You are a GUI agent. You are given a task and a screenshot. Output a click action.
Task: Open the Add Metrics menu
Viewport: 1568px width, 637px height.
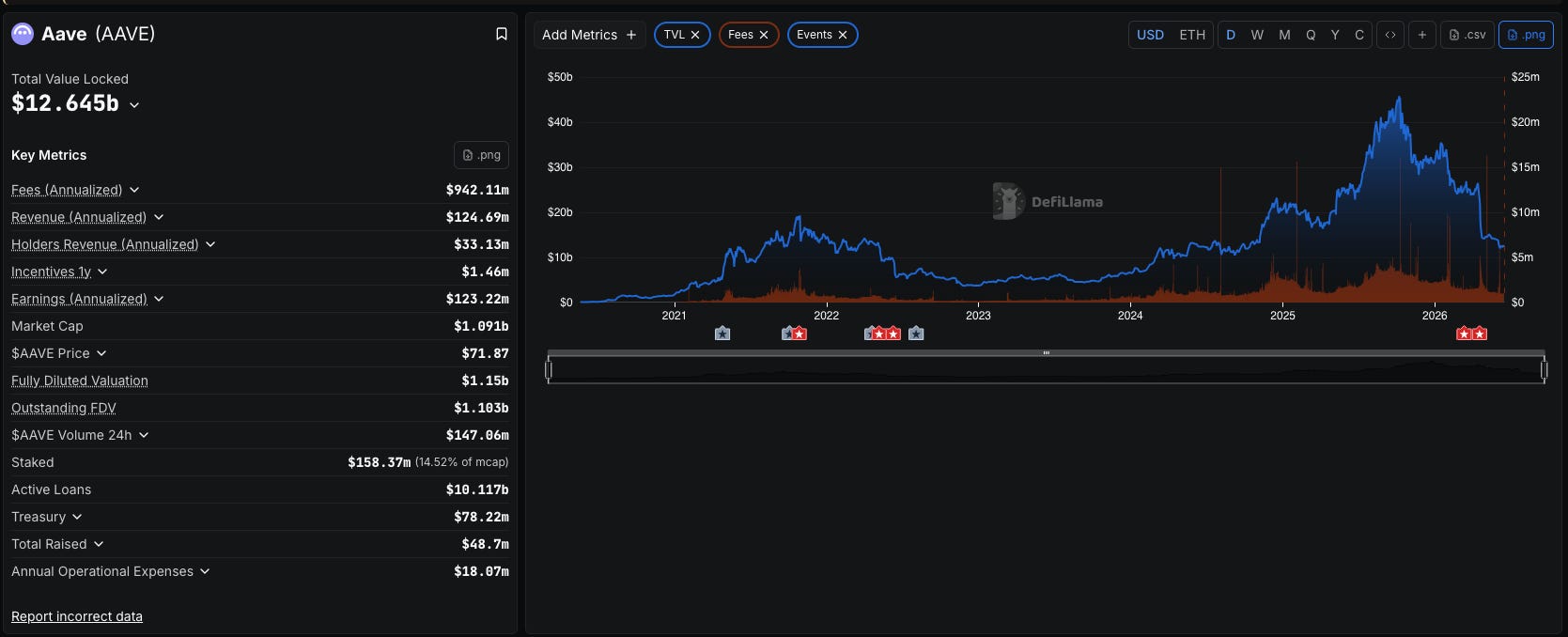[589, 35]
